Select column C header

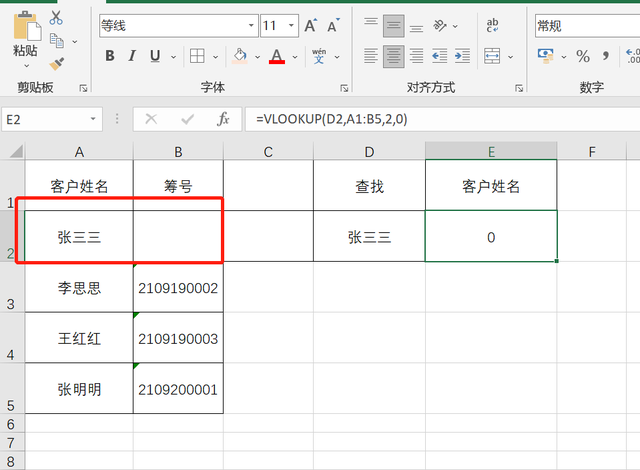(x=268, y=152)
